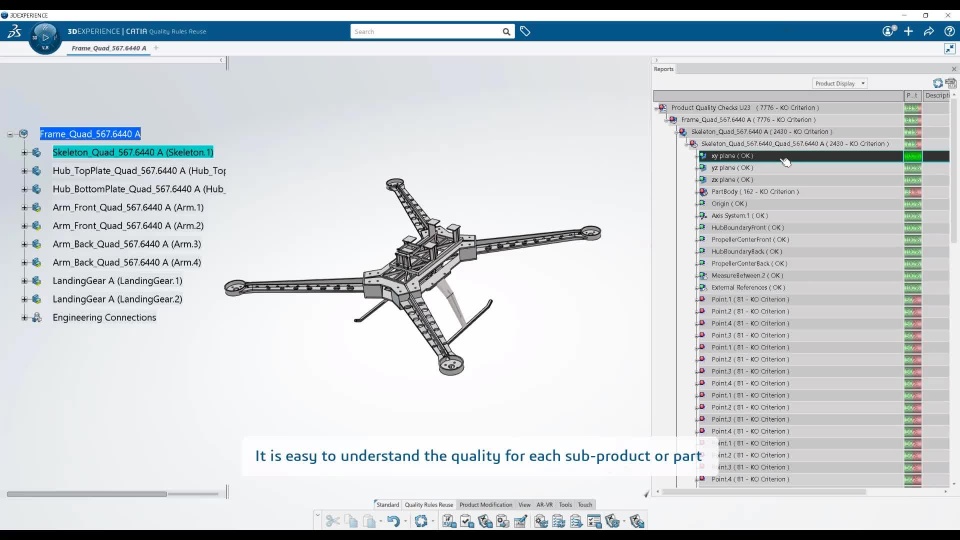
Task: Open the help question mark icon
Action: (949, 31)
